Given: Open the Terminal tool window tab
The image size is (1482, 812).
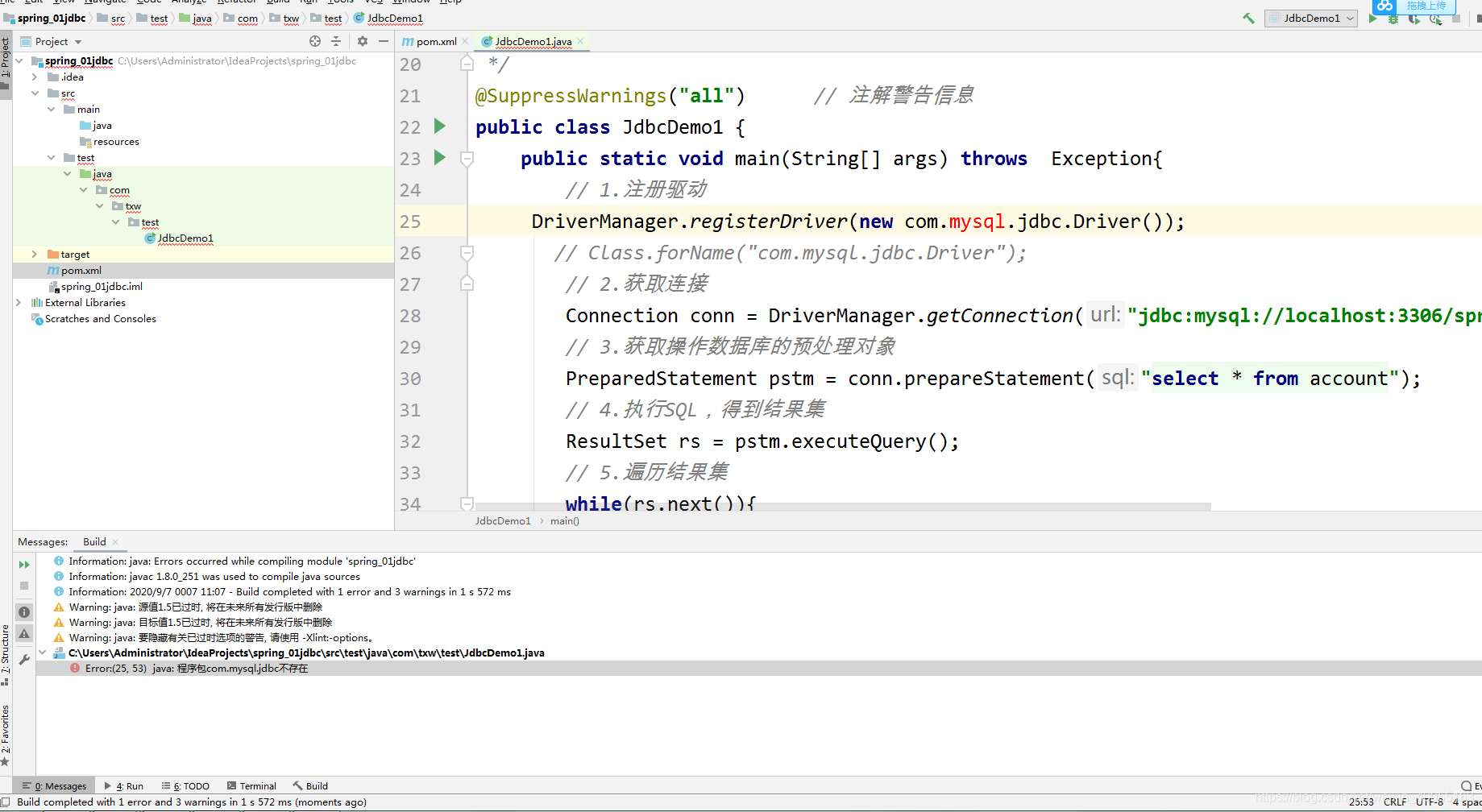Looking at the screenshot, I should (x=251, y=786).
